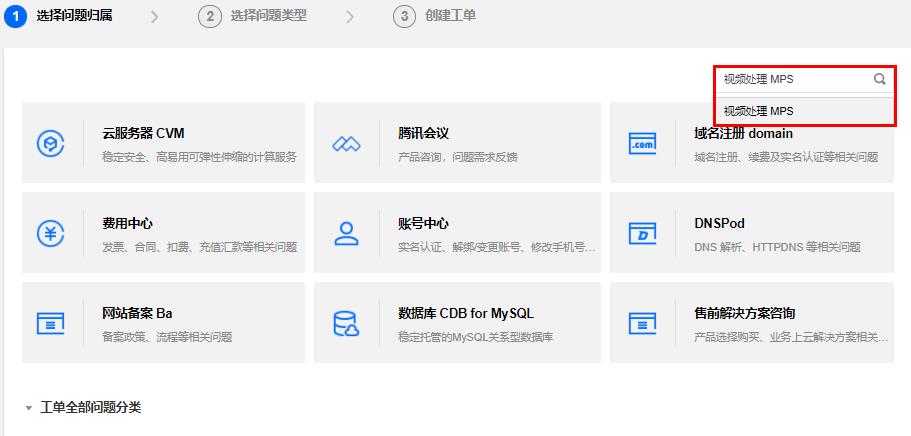Viewport: 911px width, 436px height.
Task: Click text 实名认证、解绑/变更账号
Action: 463,247
